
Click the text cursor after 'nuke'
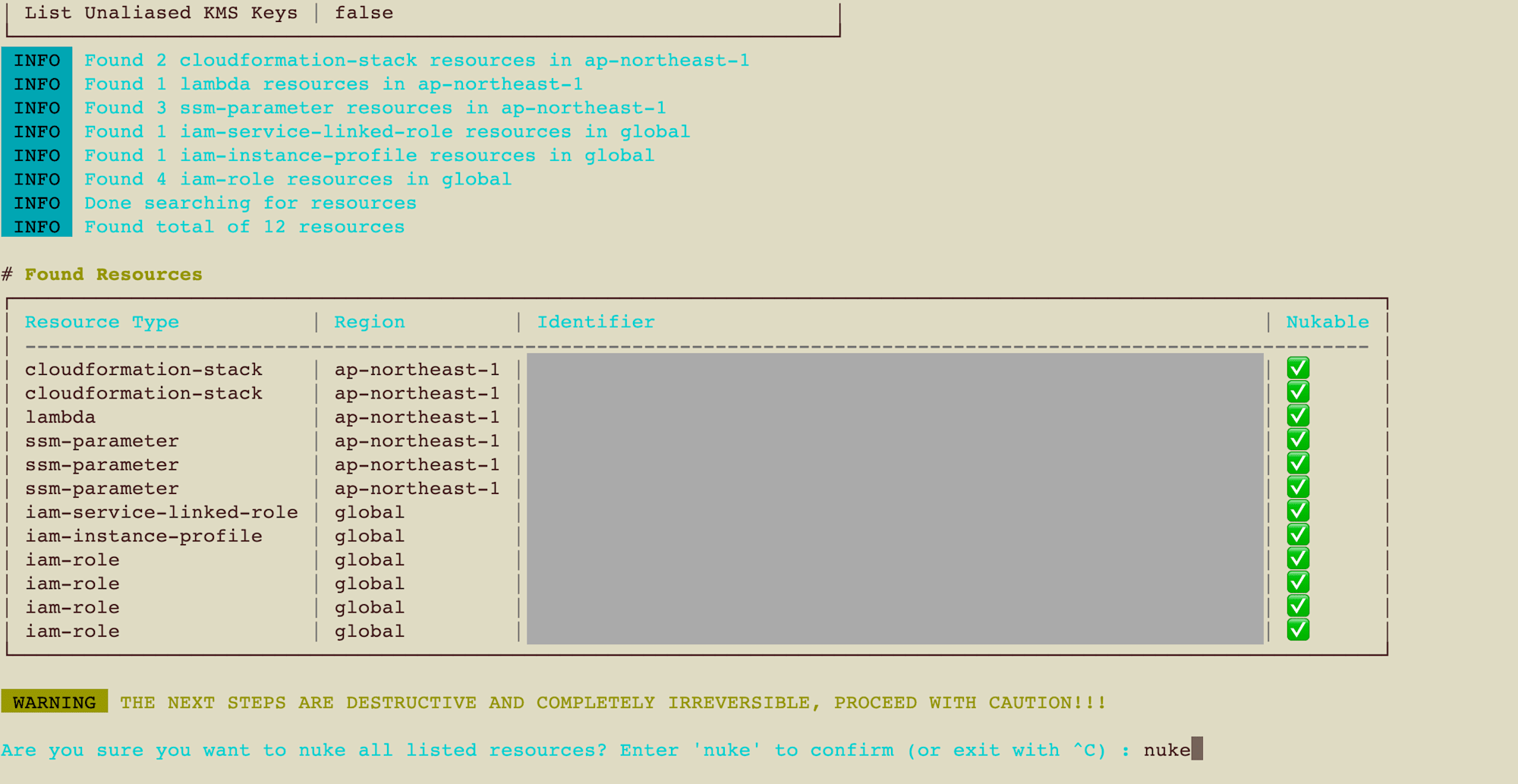click(x=1197, y=749)
